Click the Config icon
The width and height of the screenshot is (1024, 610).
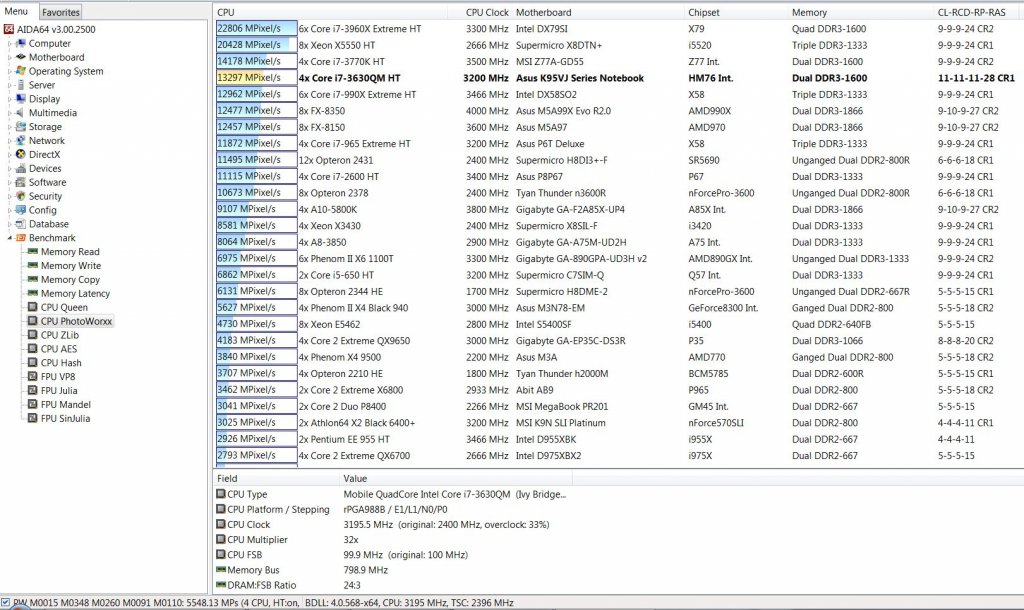(20, 210)
